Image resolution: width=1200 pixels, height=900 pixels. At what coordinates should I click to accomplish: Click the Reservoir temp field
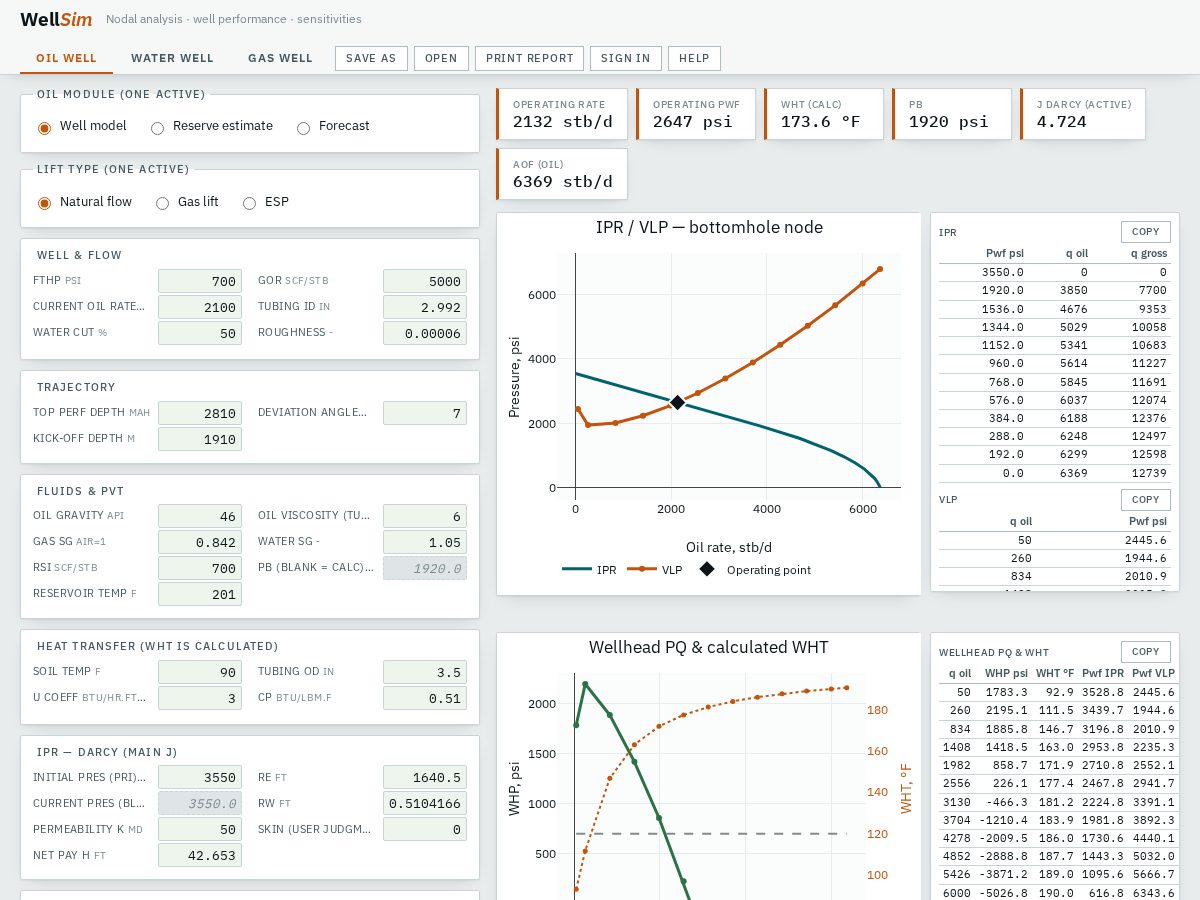pos(200,594)
